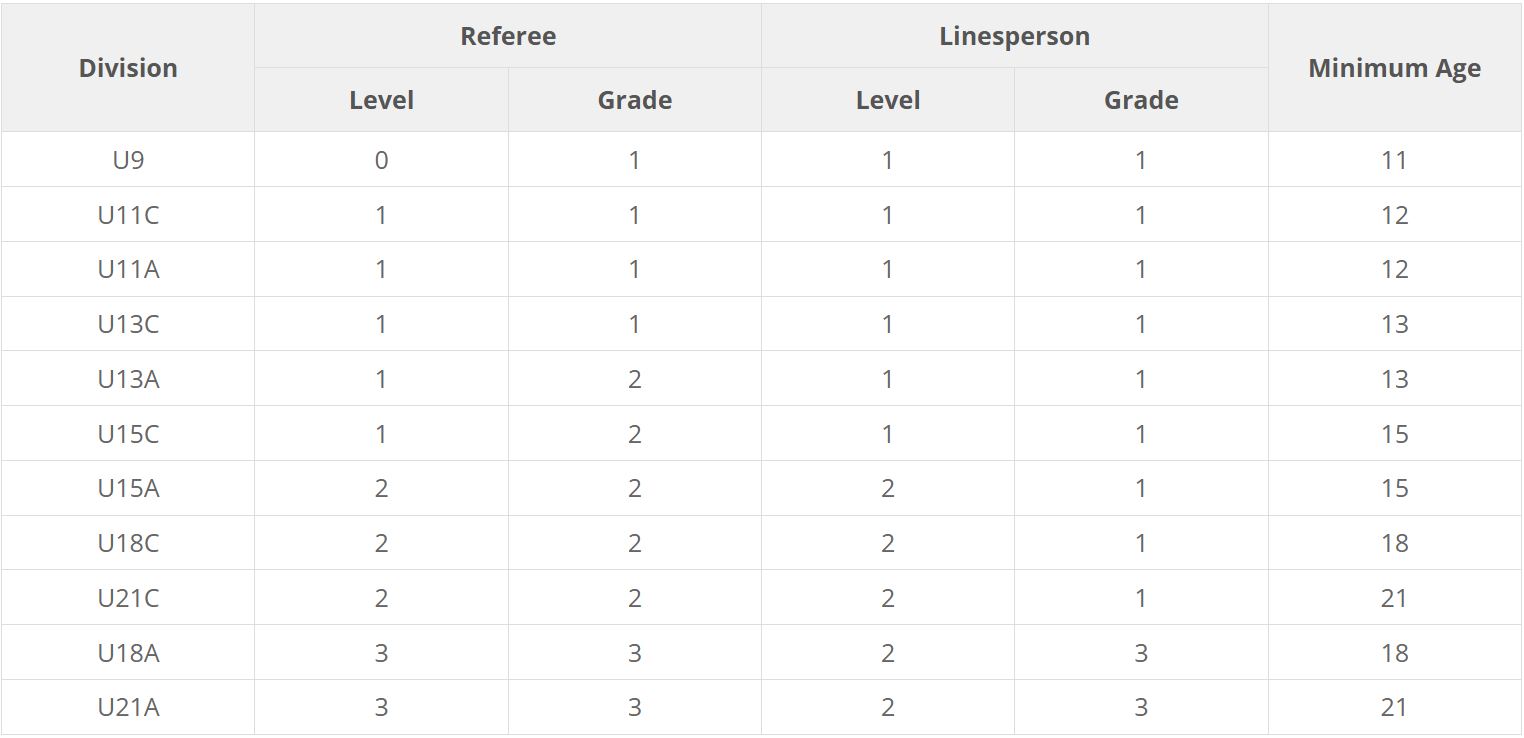The image size is (1524, 738).
Task: Click the minimum age value for U9
Action: point(1394,160)
